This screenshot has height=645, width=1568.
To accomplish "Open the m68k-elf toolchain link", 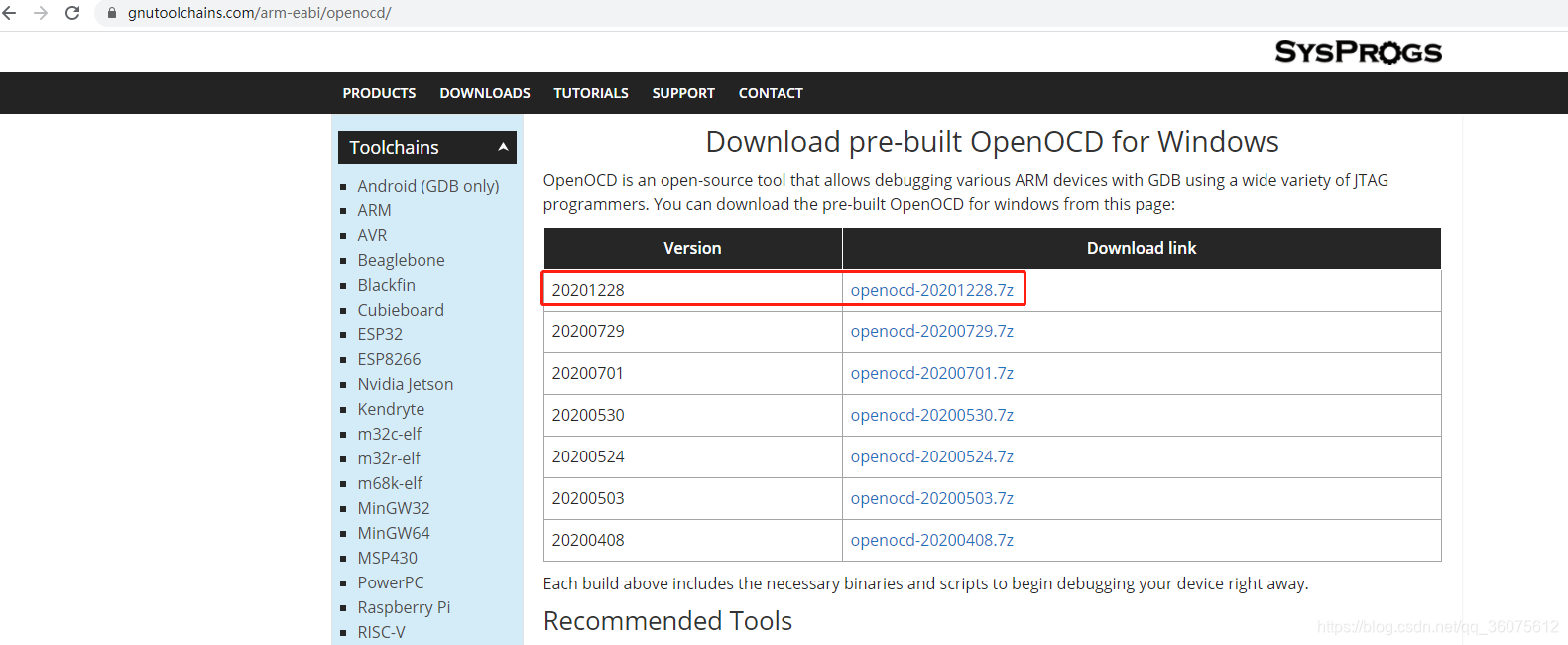I will [x=390, y=483].
